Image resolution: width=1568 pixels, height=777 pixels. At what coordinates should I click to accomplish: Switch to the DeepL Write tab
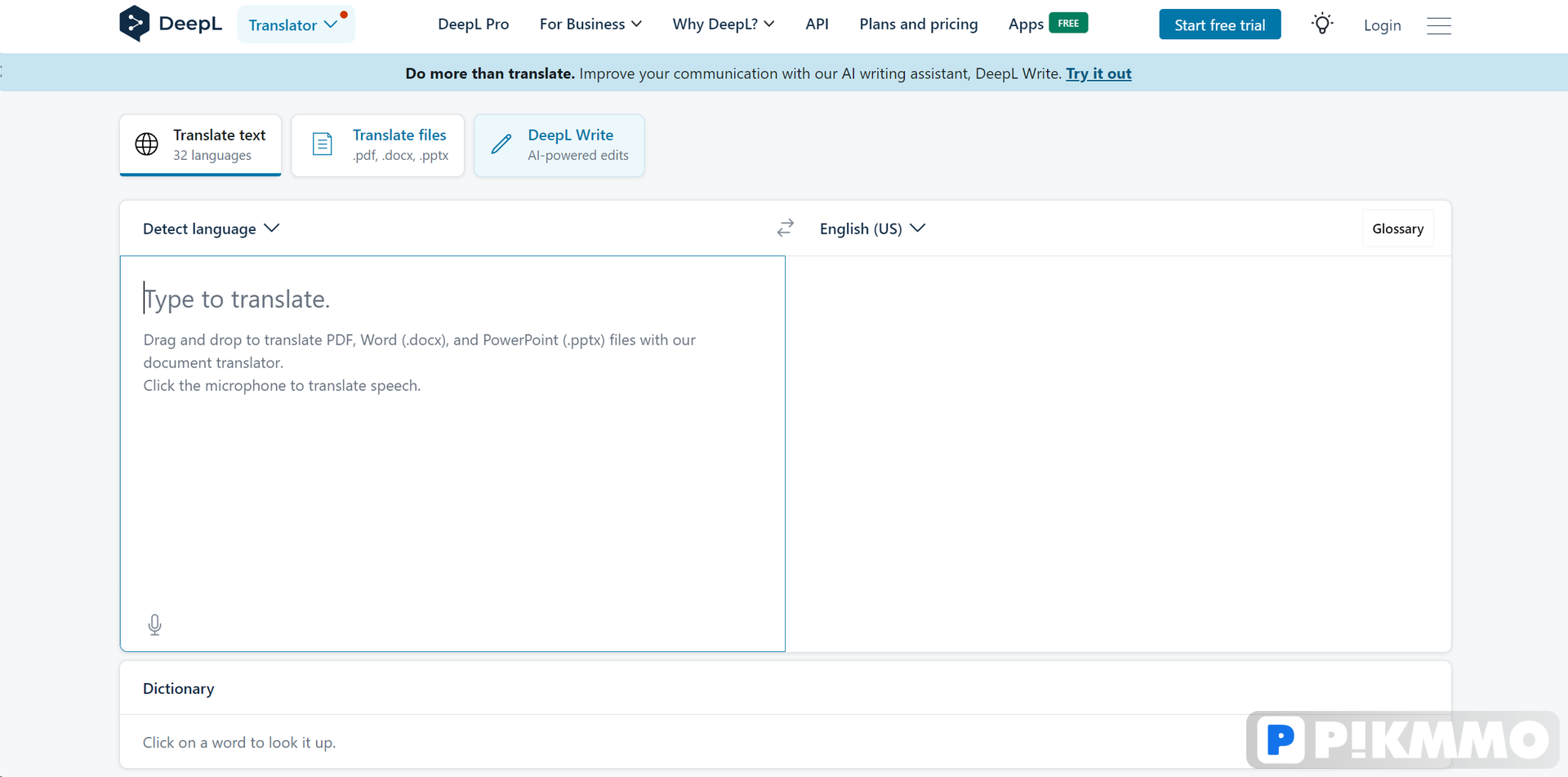pos(559,144)
